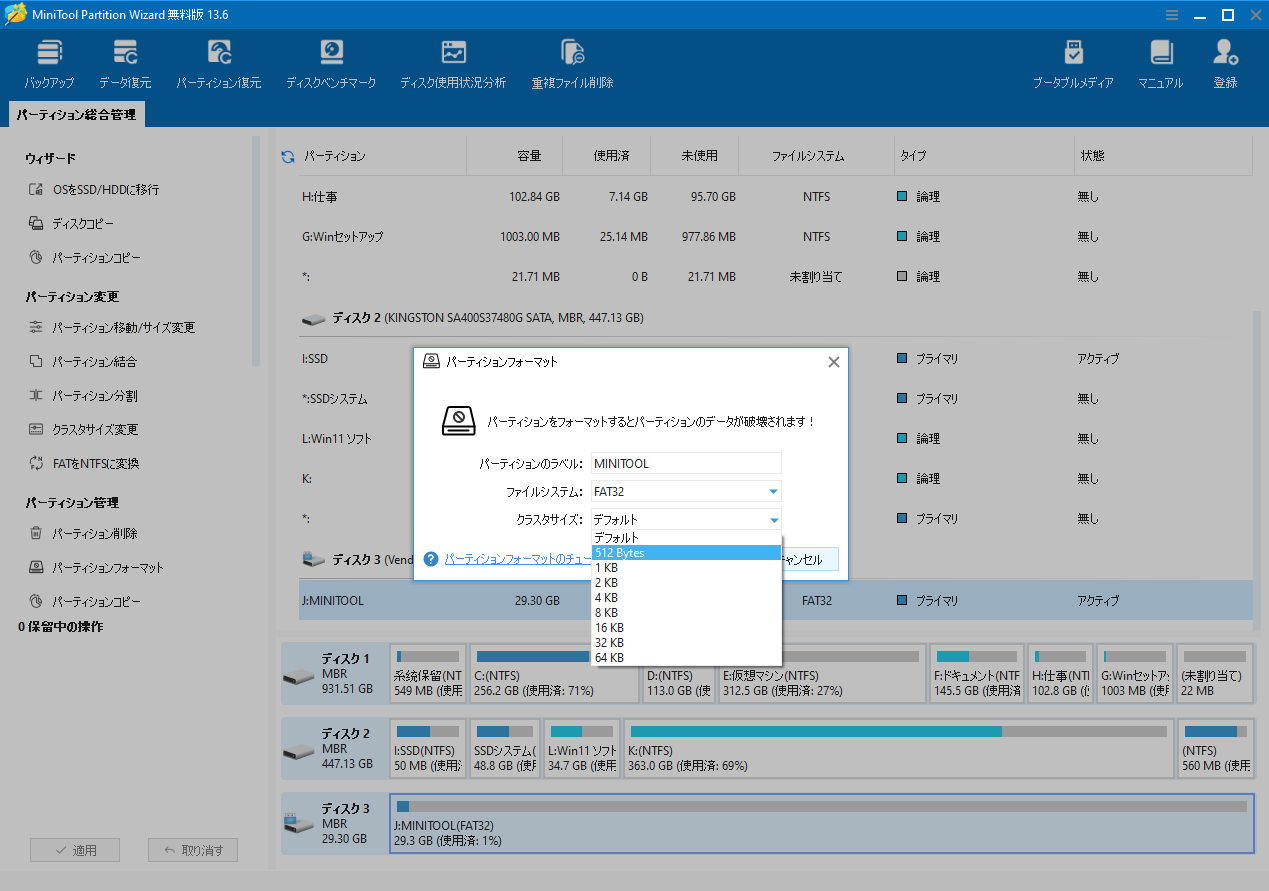Choose デフォルト cluster size option

(686, 538)
